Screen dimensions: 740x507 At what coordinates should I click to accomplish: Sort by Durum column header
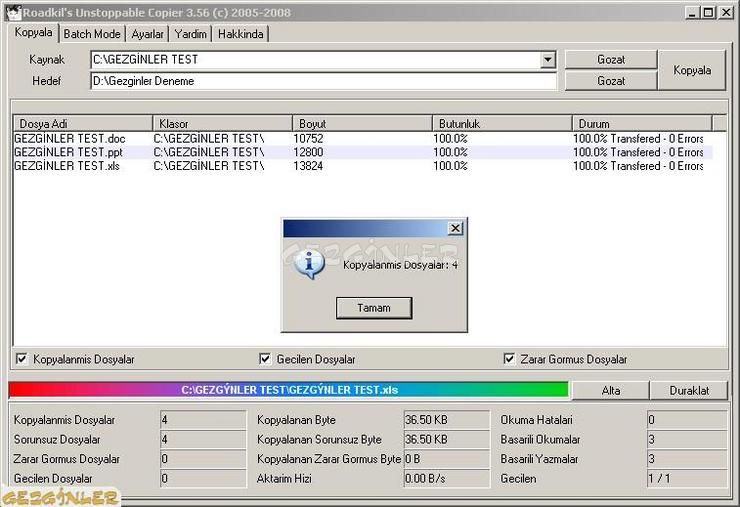[x=642, y=124]
